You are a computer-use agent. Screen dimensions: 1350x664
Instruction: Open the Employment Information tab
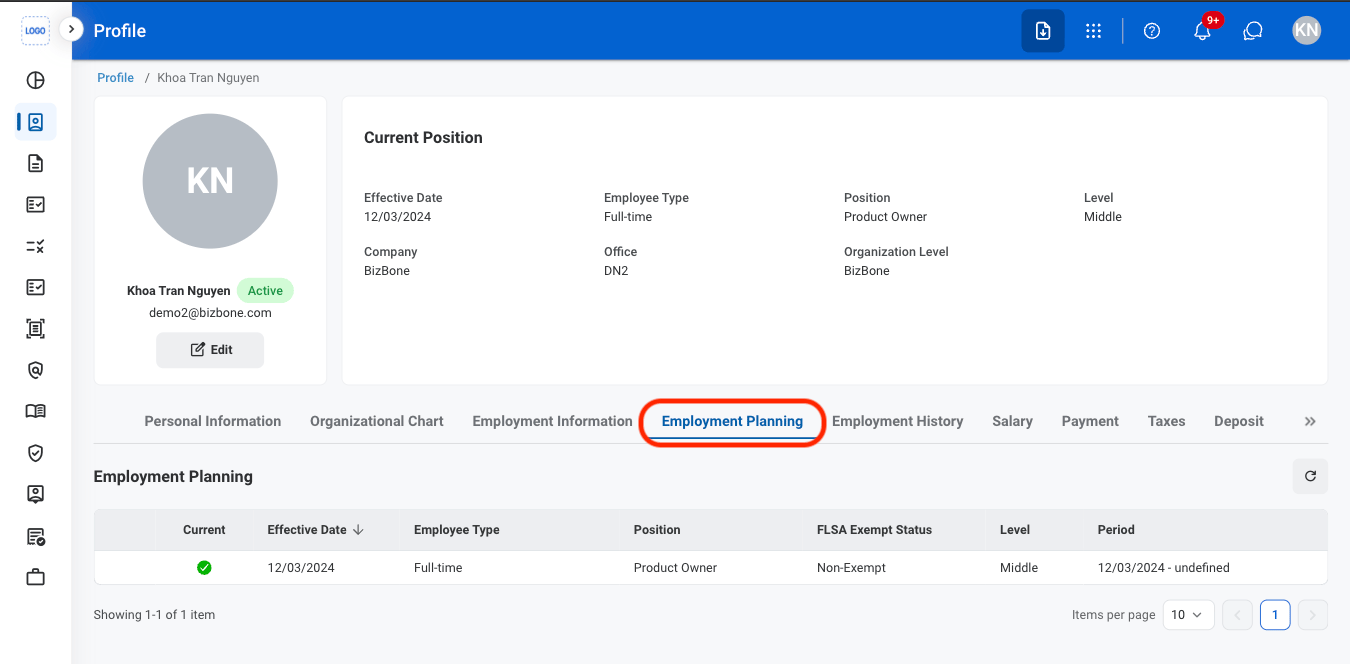tap(552, 421)
